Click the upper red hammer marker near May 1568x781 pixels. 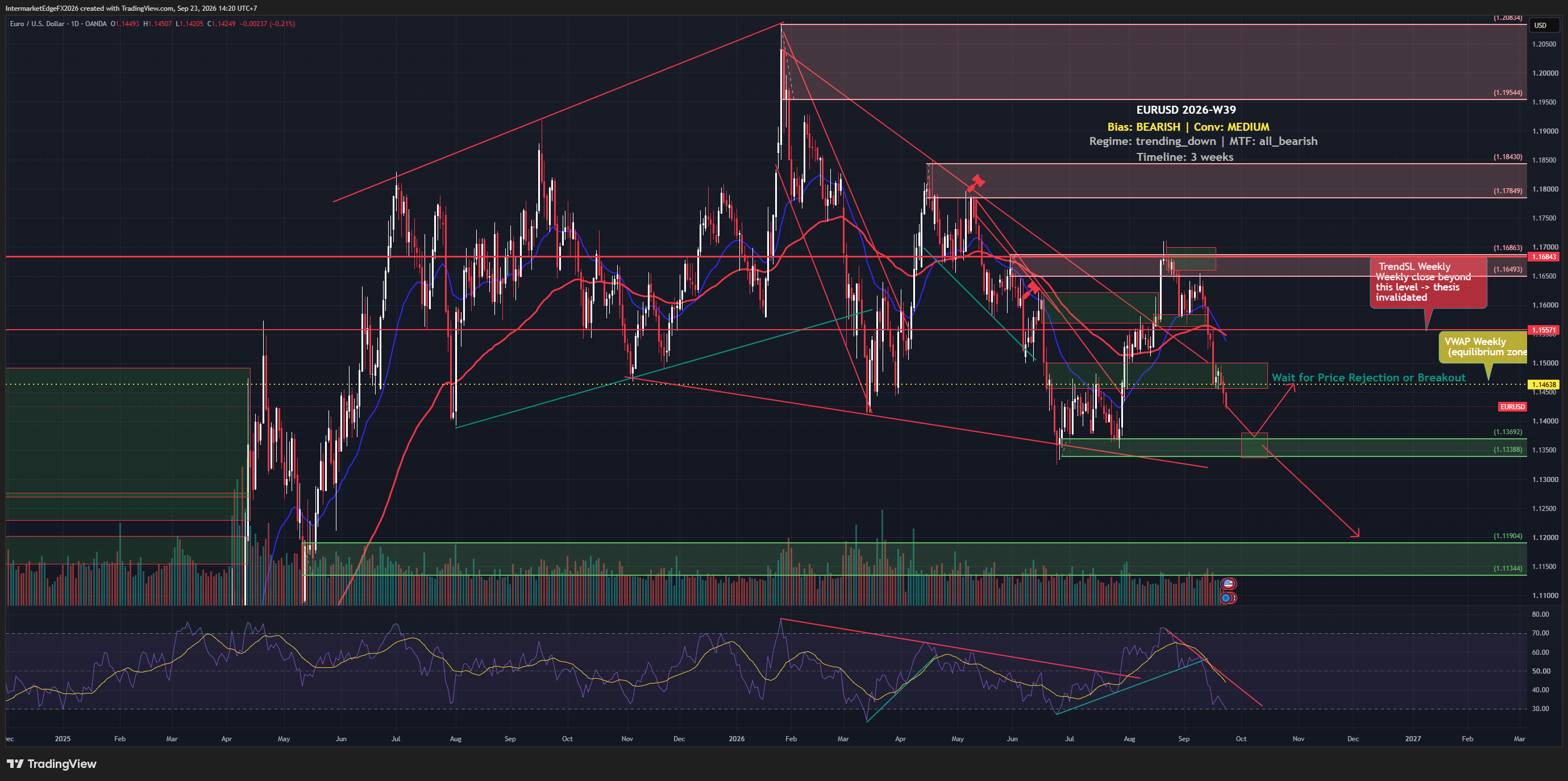tap(976, 183)
